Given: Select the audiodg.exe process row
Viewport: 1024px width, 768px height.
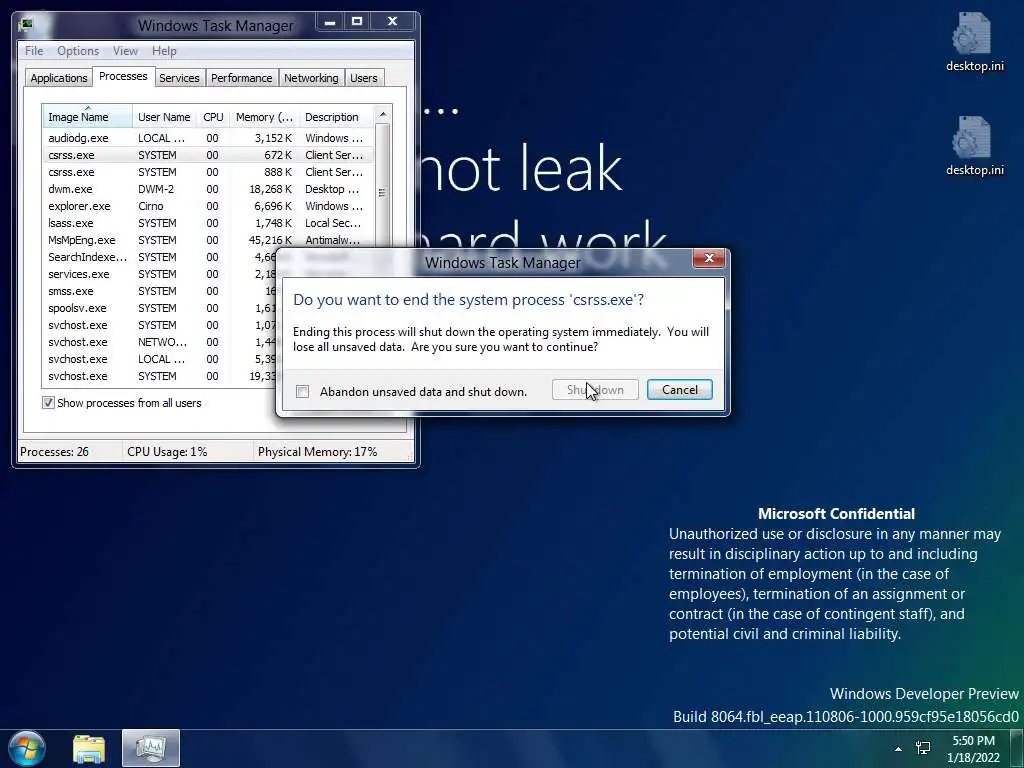Looking at the screenshot, I should (208, 138).
